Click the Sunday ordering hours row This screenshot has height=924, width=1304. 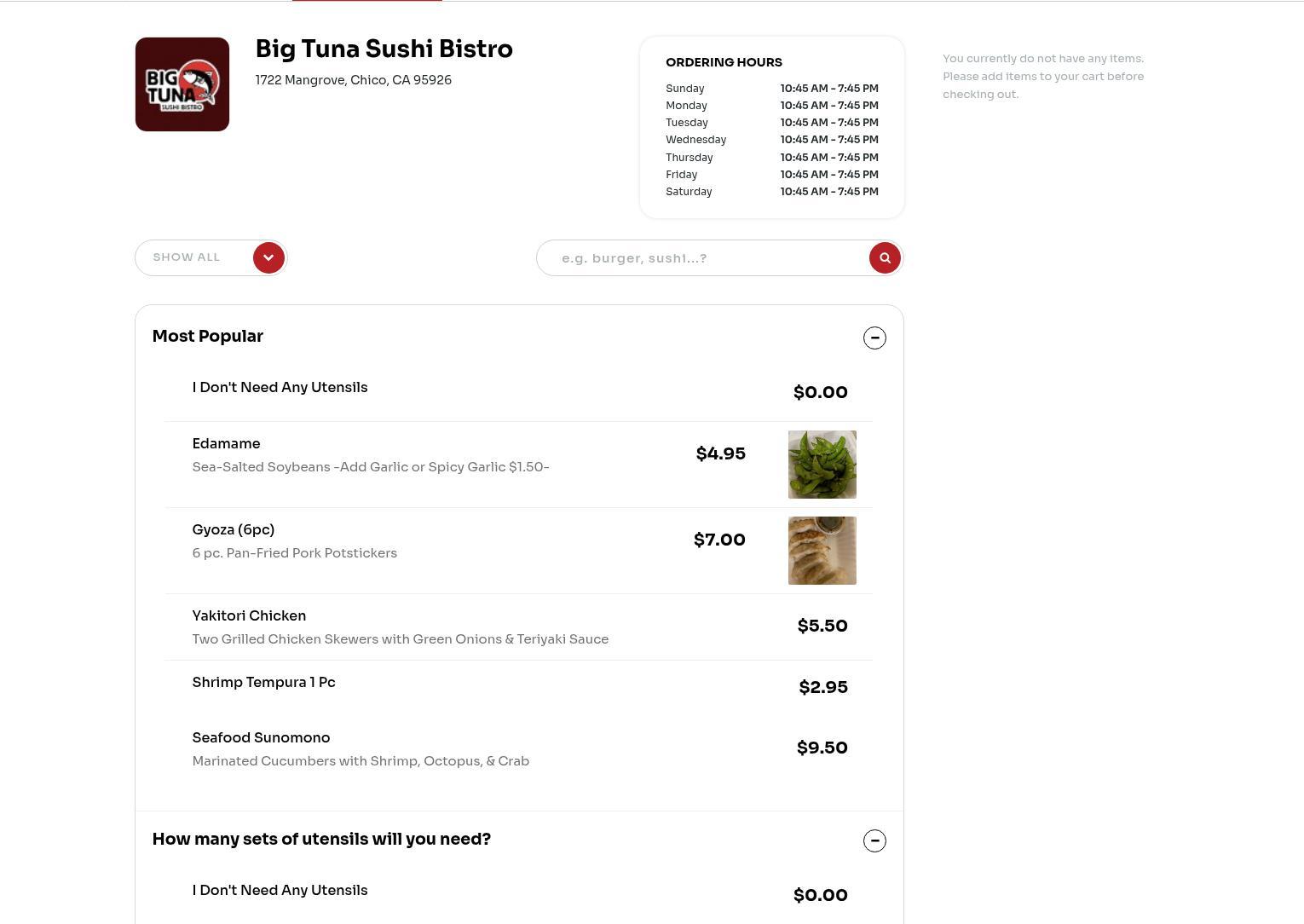[x=772, y=89]
